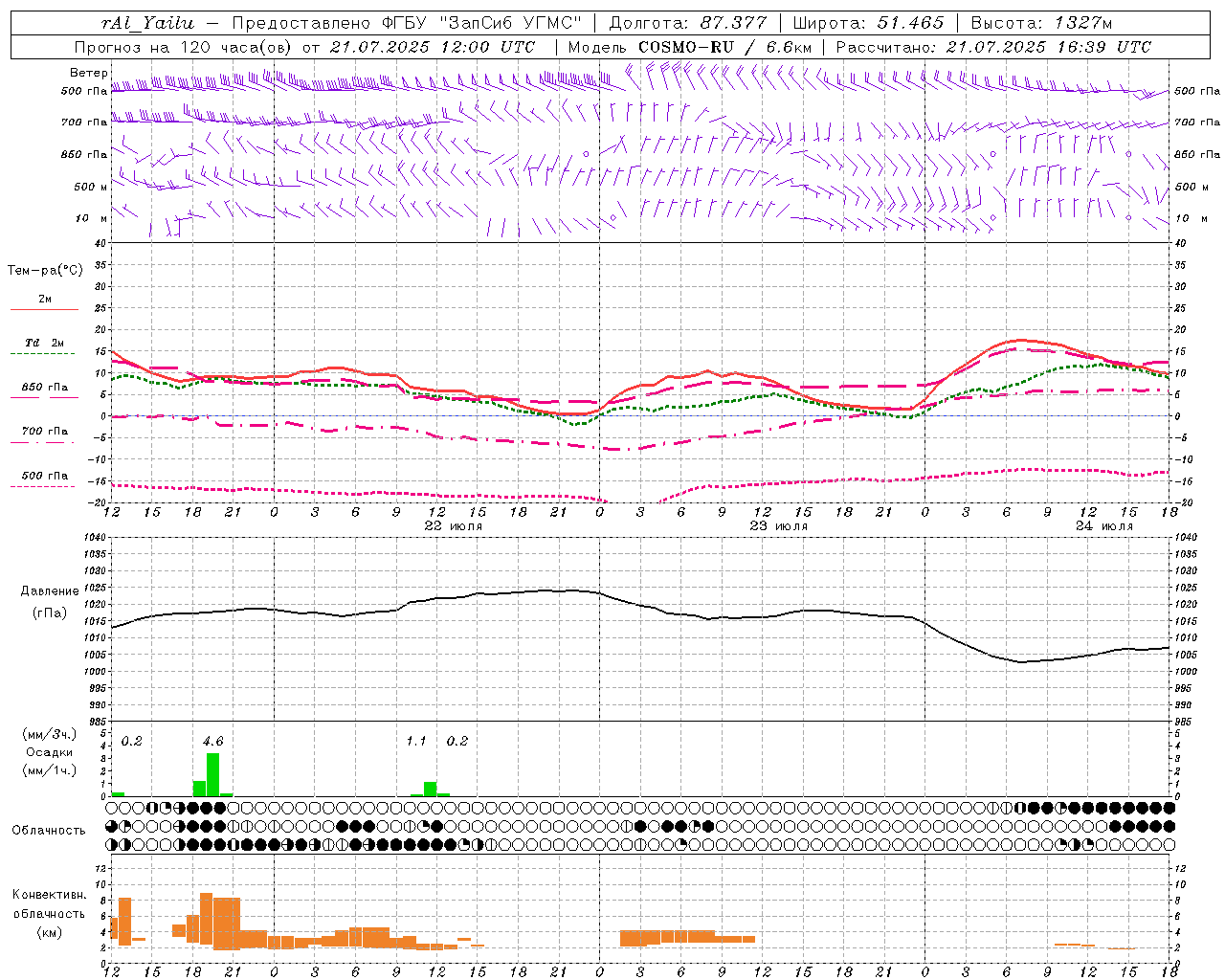Click the '(км)' unit under convective label
This screenshot has height=980, width=1225.
point(49,932)
